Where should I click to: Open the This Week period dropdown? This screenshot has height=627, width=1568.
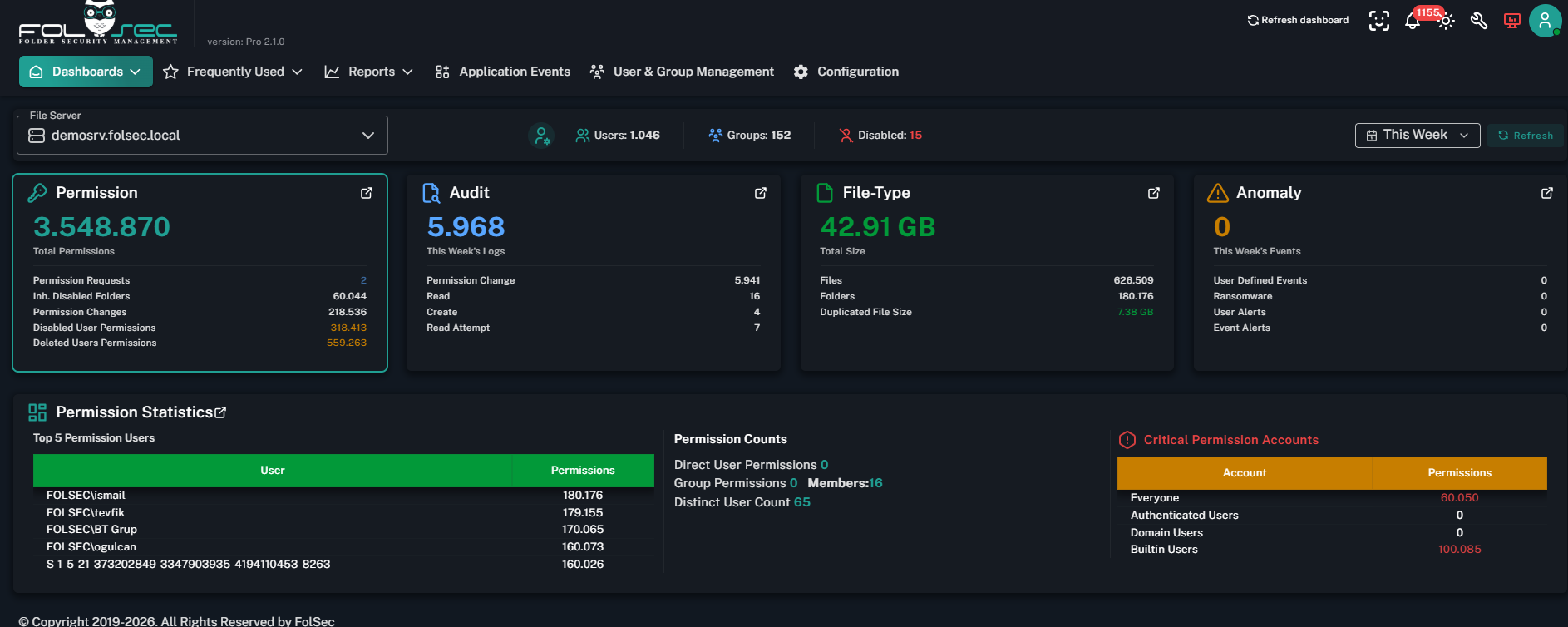(x=1418, y=135)
